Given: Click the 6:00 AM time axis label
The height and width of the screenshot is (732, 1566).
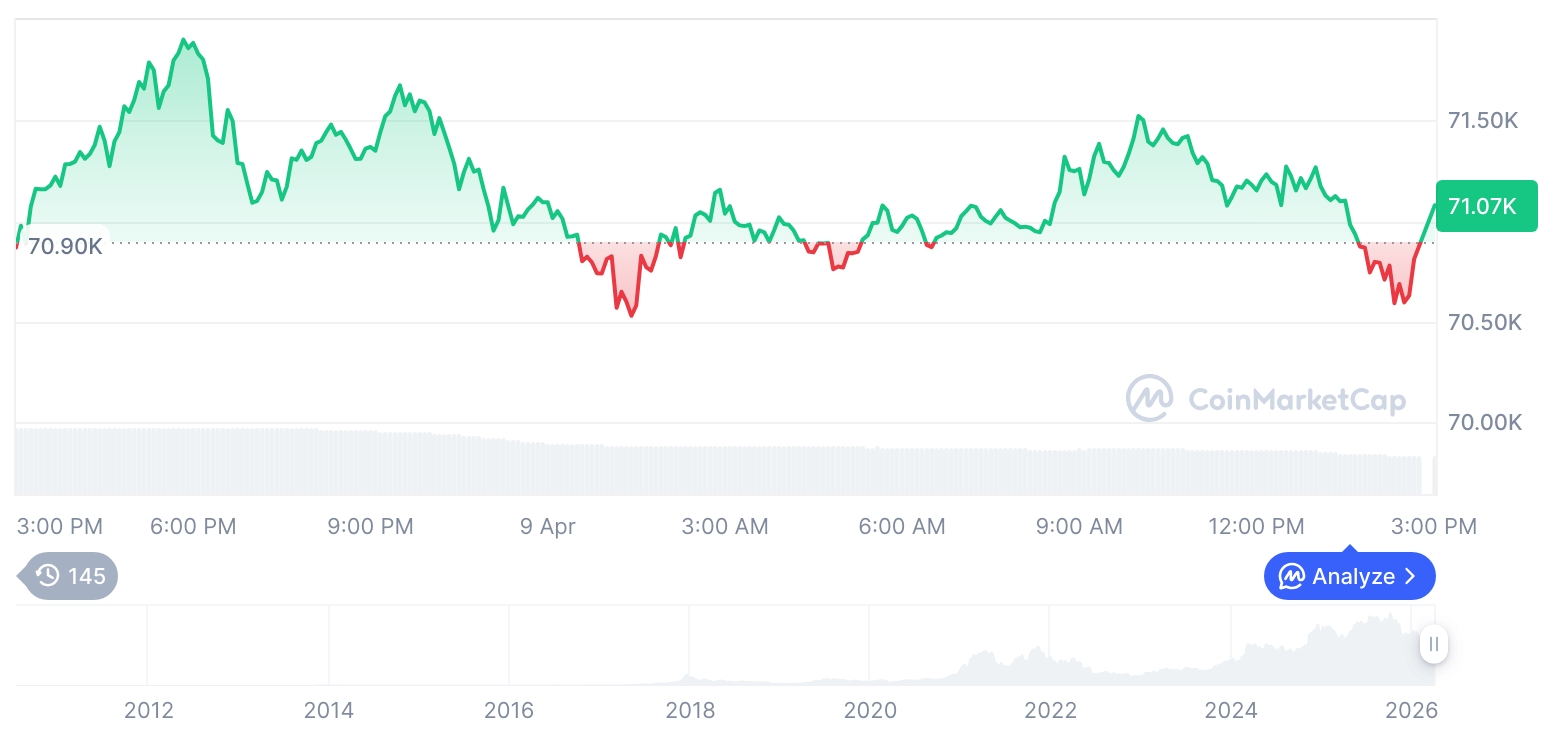Looking at the screenshot, I should [902, 526].
